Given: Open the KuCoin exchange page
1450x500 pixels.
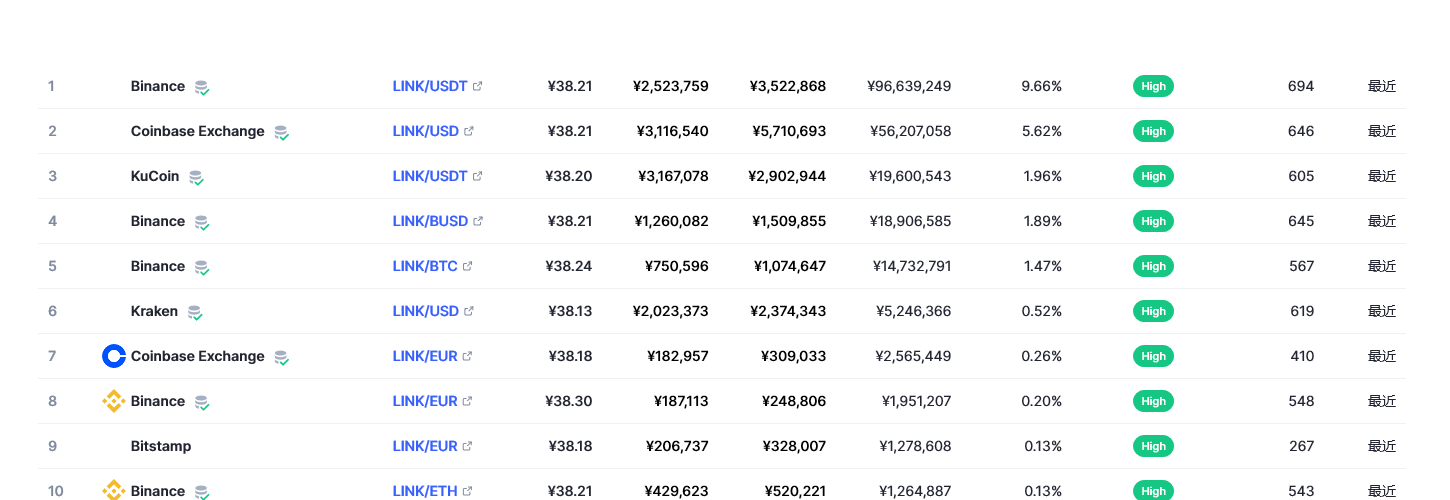Looking at the screenshot, I should [155, 176].
